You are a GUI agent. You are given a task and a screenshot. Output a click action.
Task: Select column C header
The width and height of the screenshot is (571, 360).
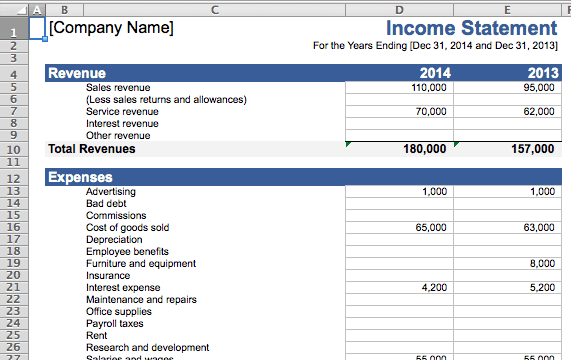214,10
